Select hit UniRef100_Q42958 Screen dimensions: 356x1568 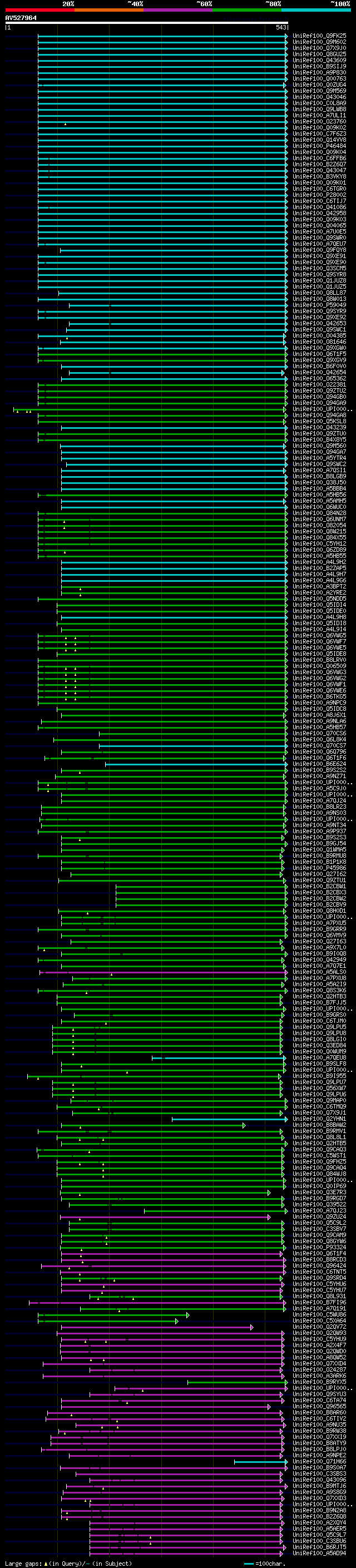click(319, 213)
